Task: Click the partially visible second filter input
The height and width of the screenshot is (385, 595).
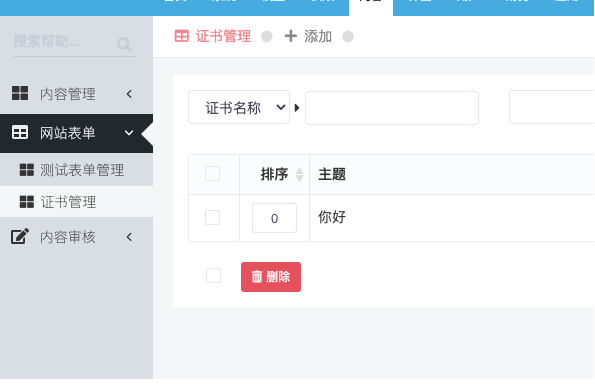Action: pos(552,107)
